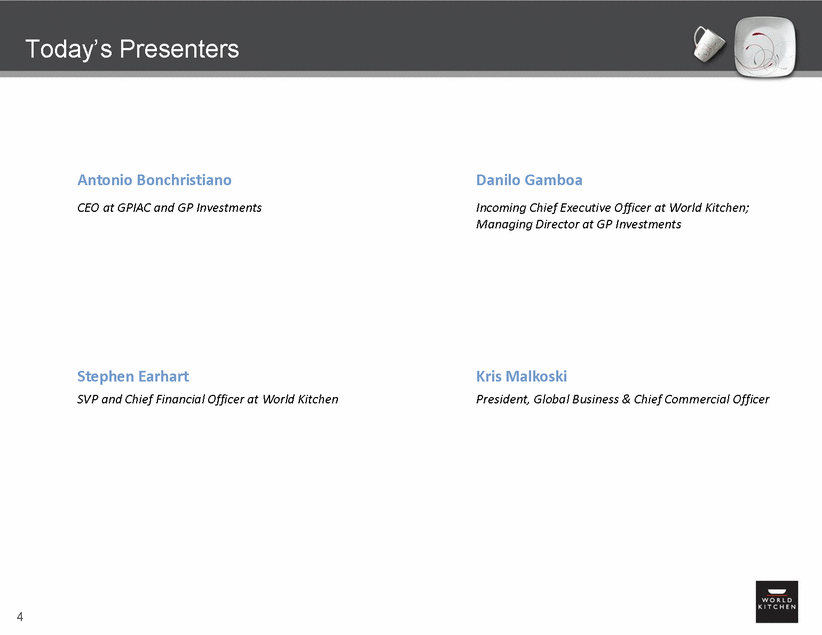Click the Stephen Earhart name heading

133,376
